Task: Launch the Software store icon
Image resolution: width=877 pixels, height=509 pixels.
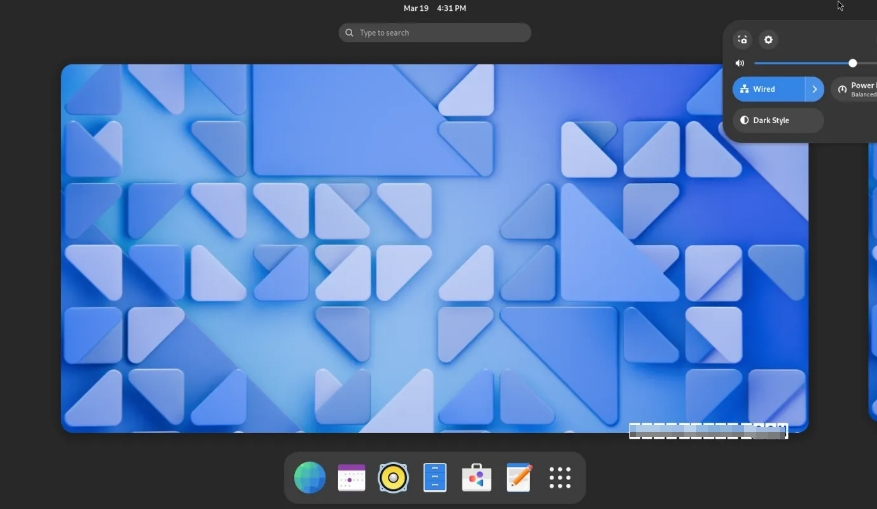Action: 477,478
